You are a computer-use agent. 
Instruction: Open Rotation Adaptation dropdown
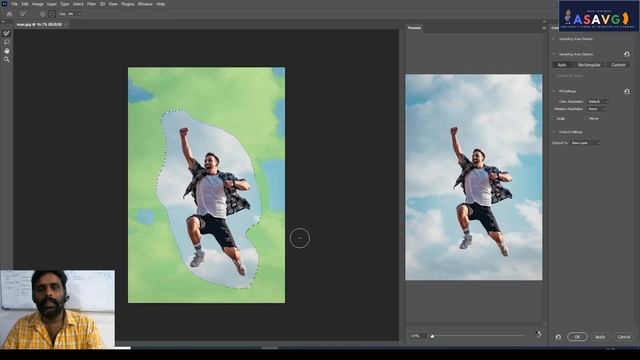coord(597,109)
